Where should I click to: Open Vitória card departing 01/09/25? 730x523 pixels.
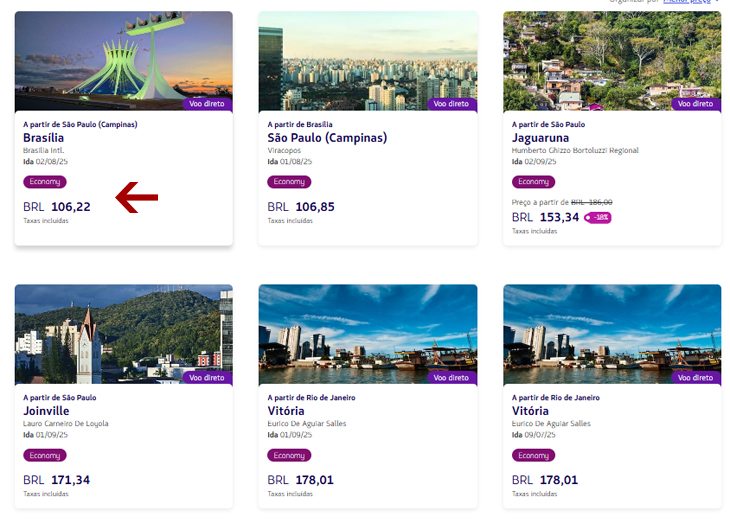(368, 396)
